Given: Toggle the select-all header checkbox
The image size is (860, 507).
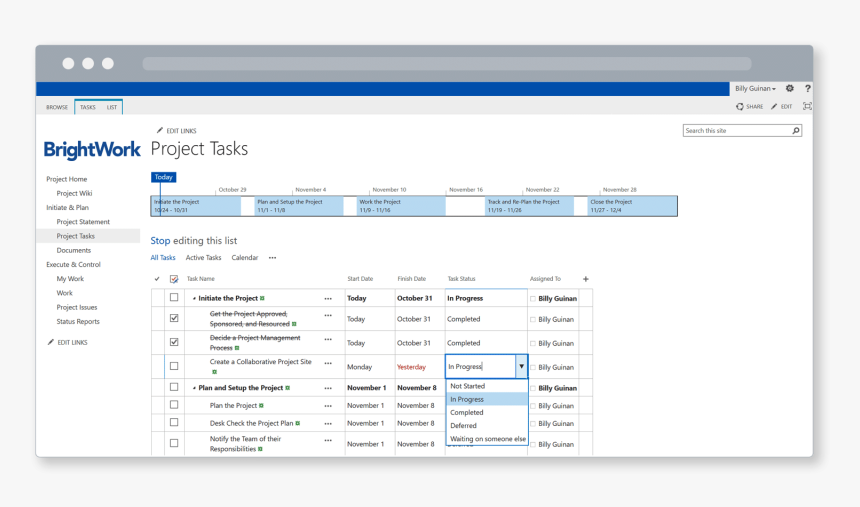Looking at the screenshot, I should coord(174,279).
